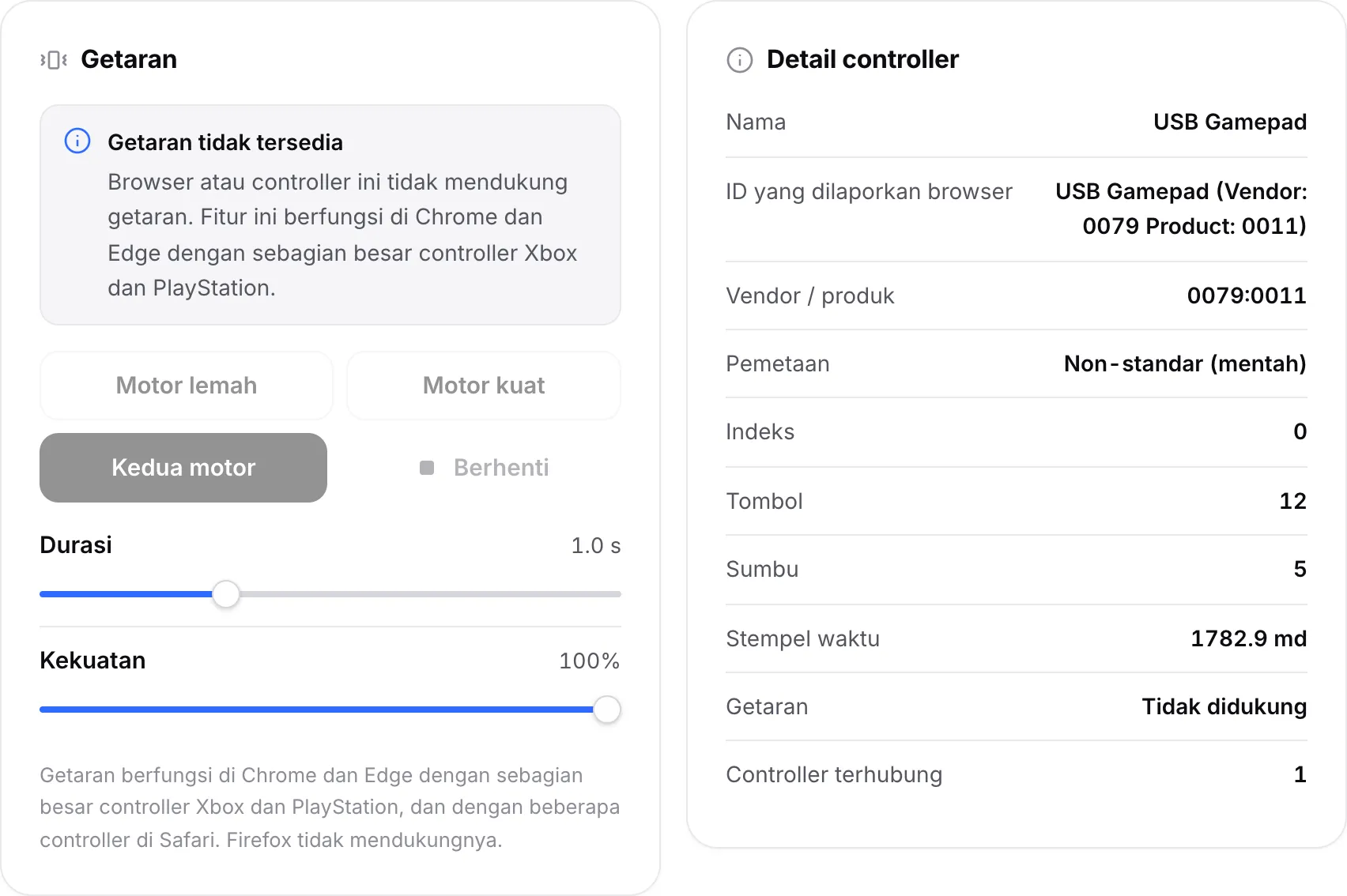Click the Stempel waktu label
The height and width of the screenshot is (896, 1347).
[802, 638]
